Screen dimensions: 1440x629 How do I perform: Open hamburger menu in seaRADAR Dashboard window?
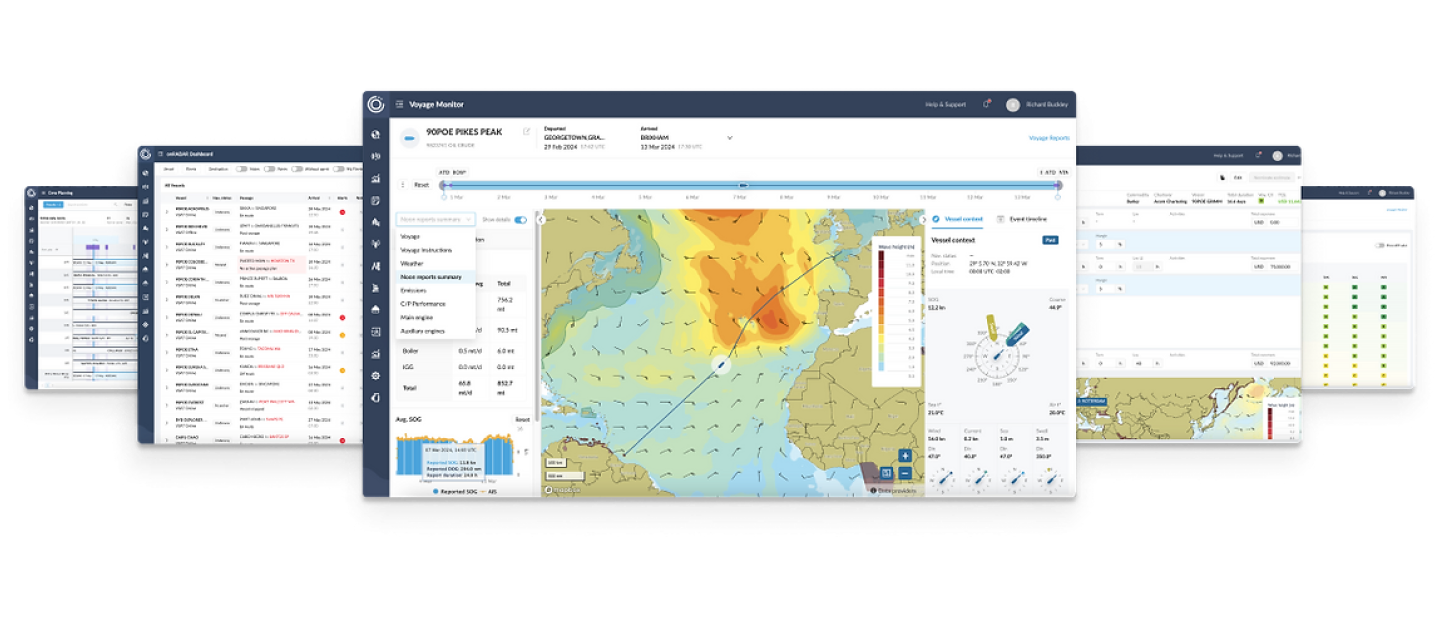tap(158, 154)
